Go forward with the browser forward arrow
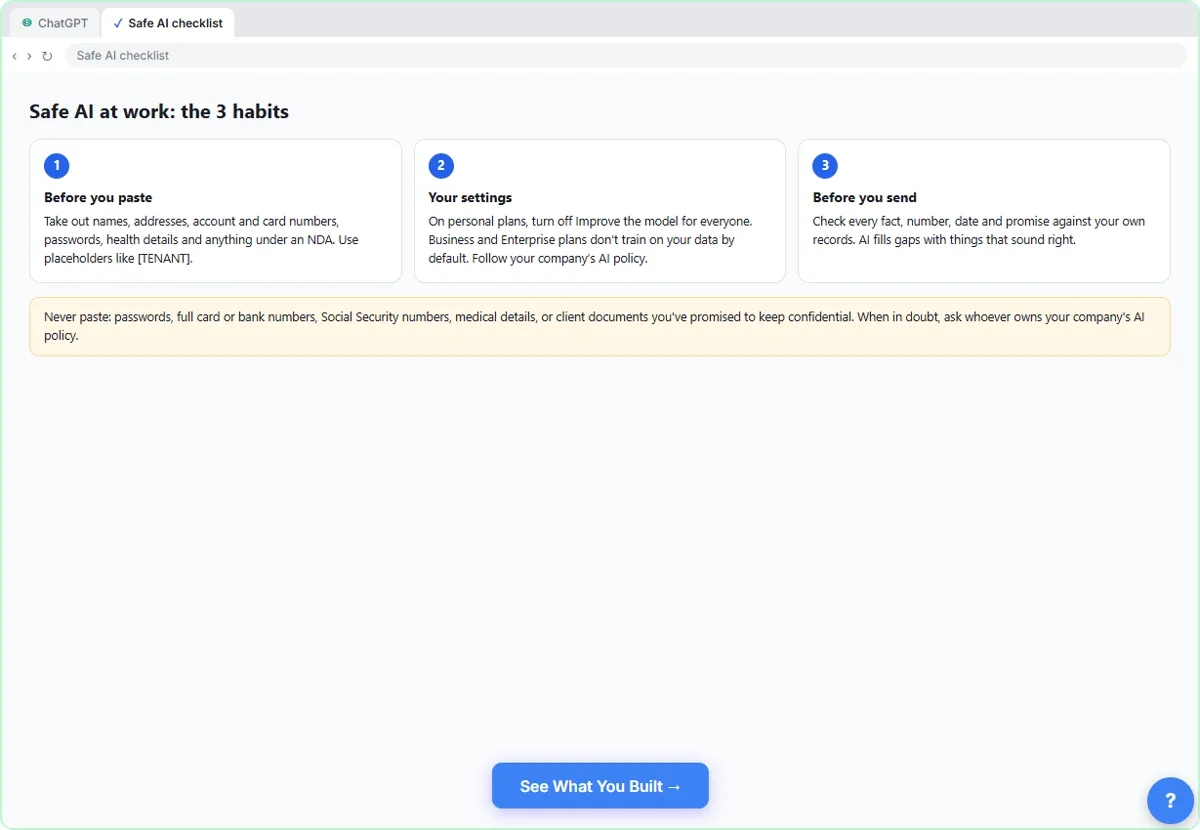The height and width of the screenshot is (830, 1200). [x=29, y=56]
